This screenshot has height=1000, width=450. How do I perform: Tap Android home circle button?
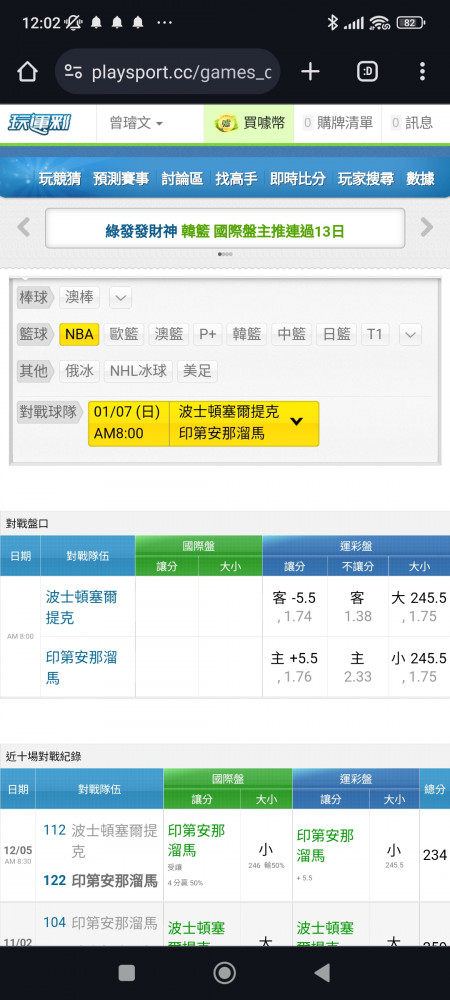coord(224,973)
